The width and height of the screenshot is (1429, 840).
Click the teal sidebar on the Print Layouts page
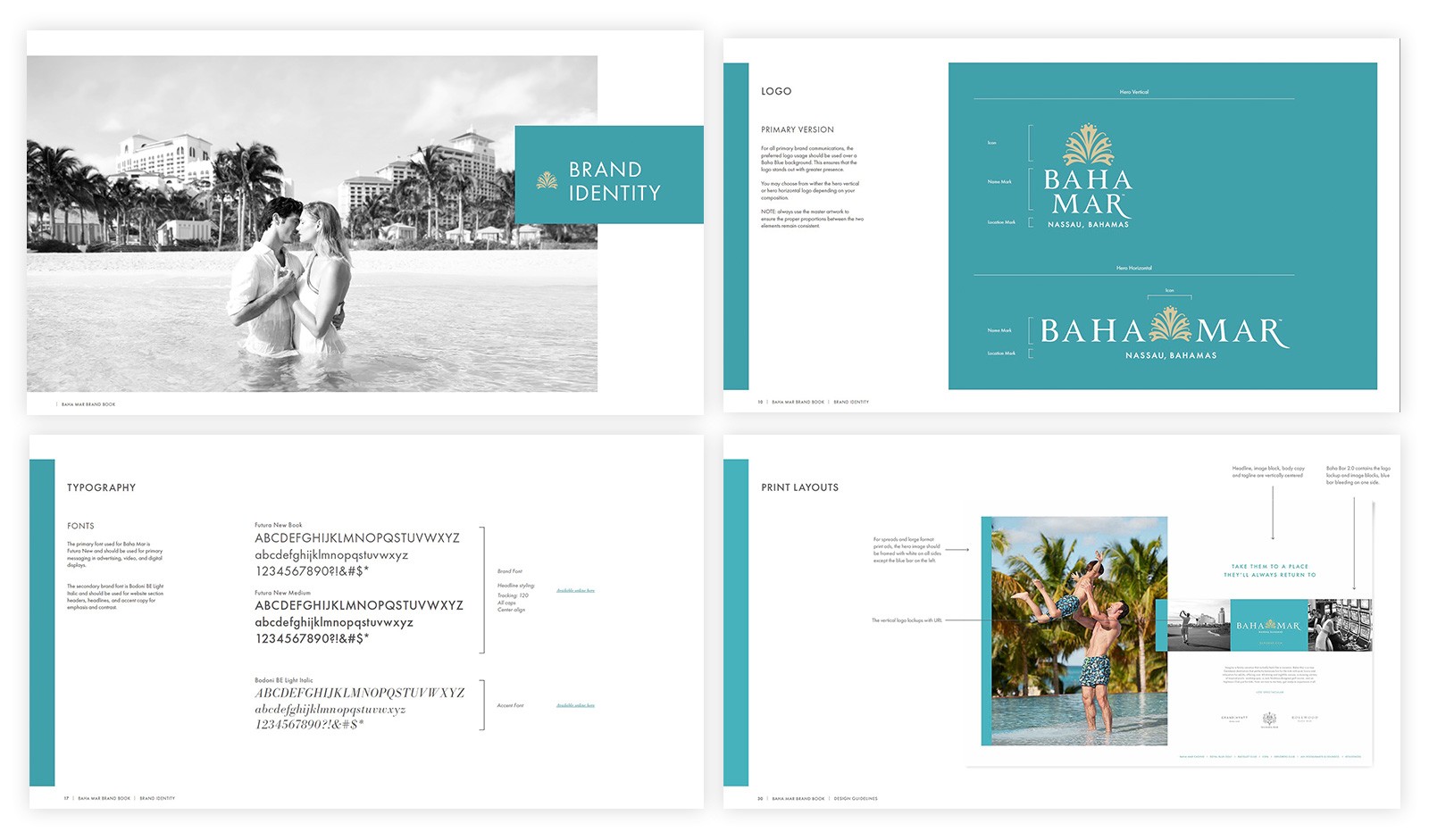pos(736,622)
